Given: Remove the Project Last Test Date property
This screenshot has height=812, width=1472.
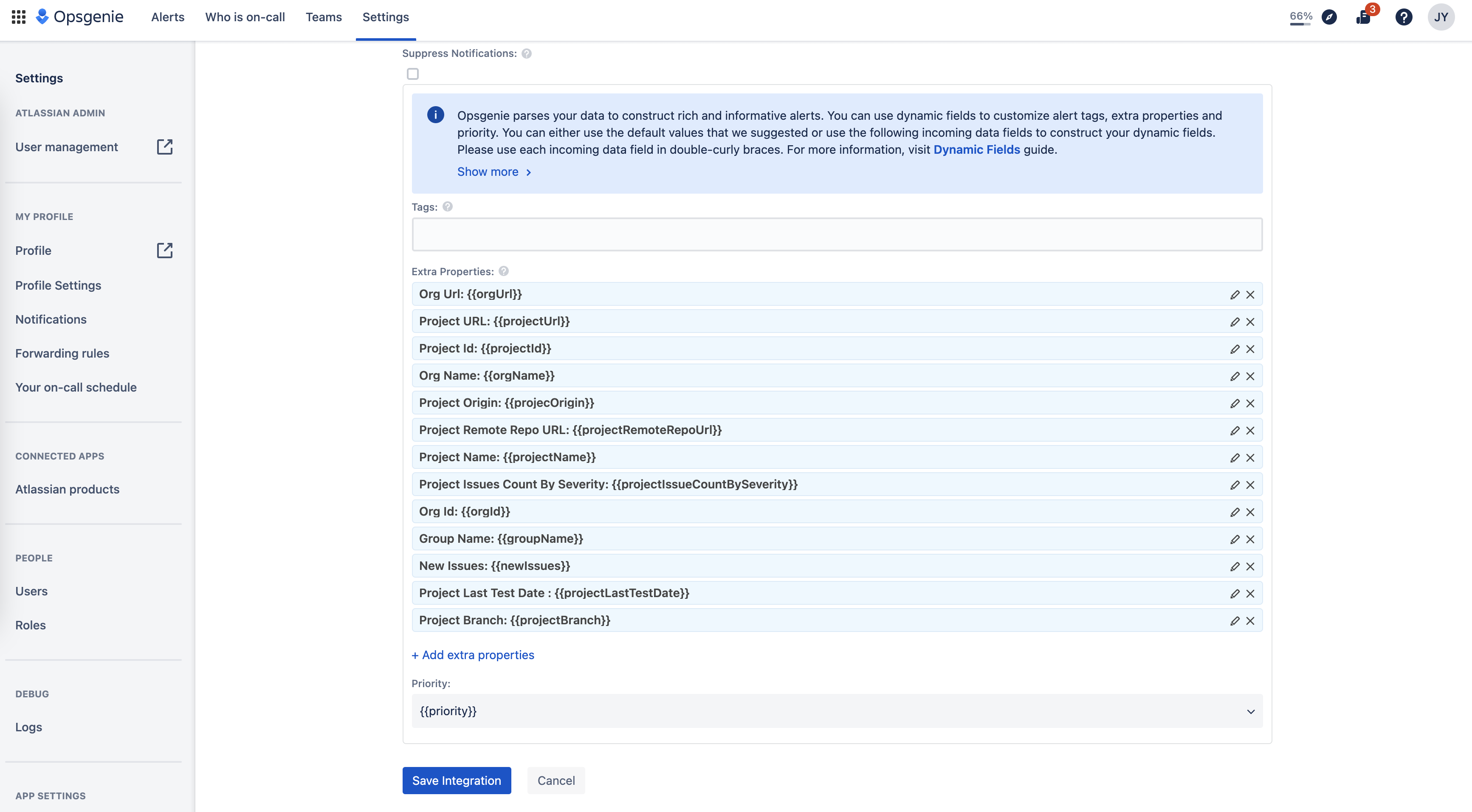Looking at the screenshot, I should point(1250,594).
